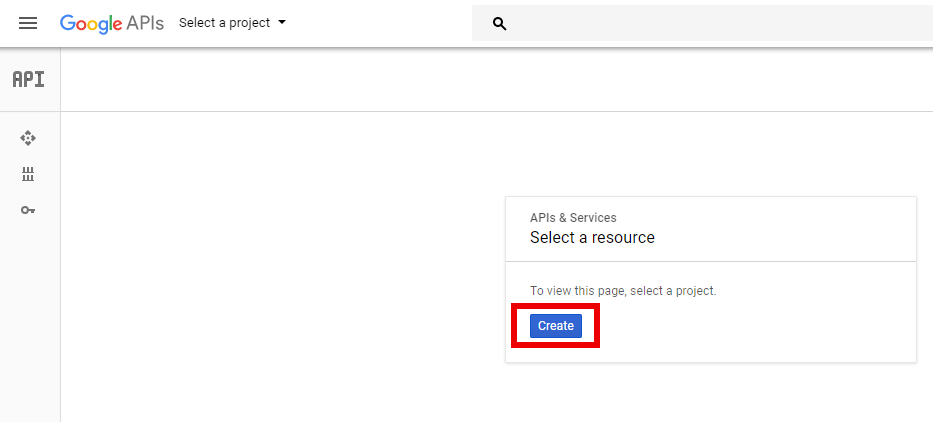Click the "To view this page" message text

(623, 291)
